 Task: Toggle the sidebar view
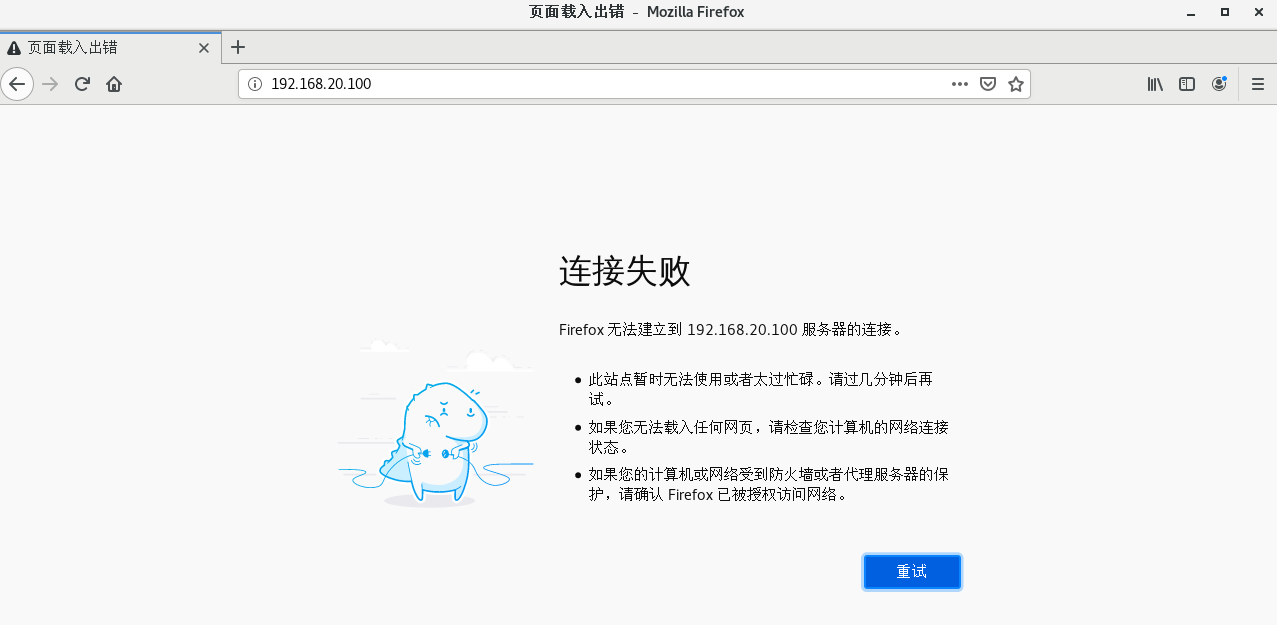tap(1187, 84)
